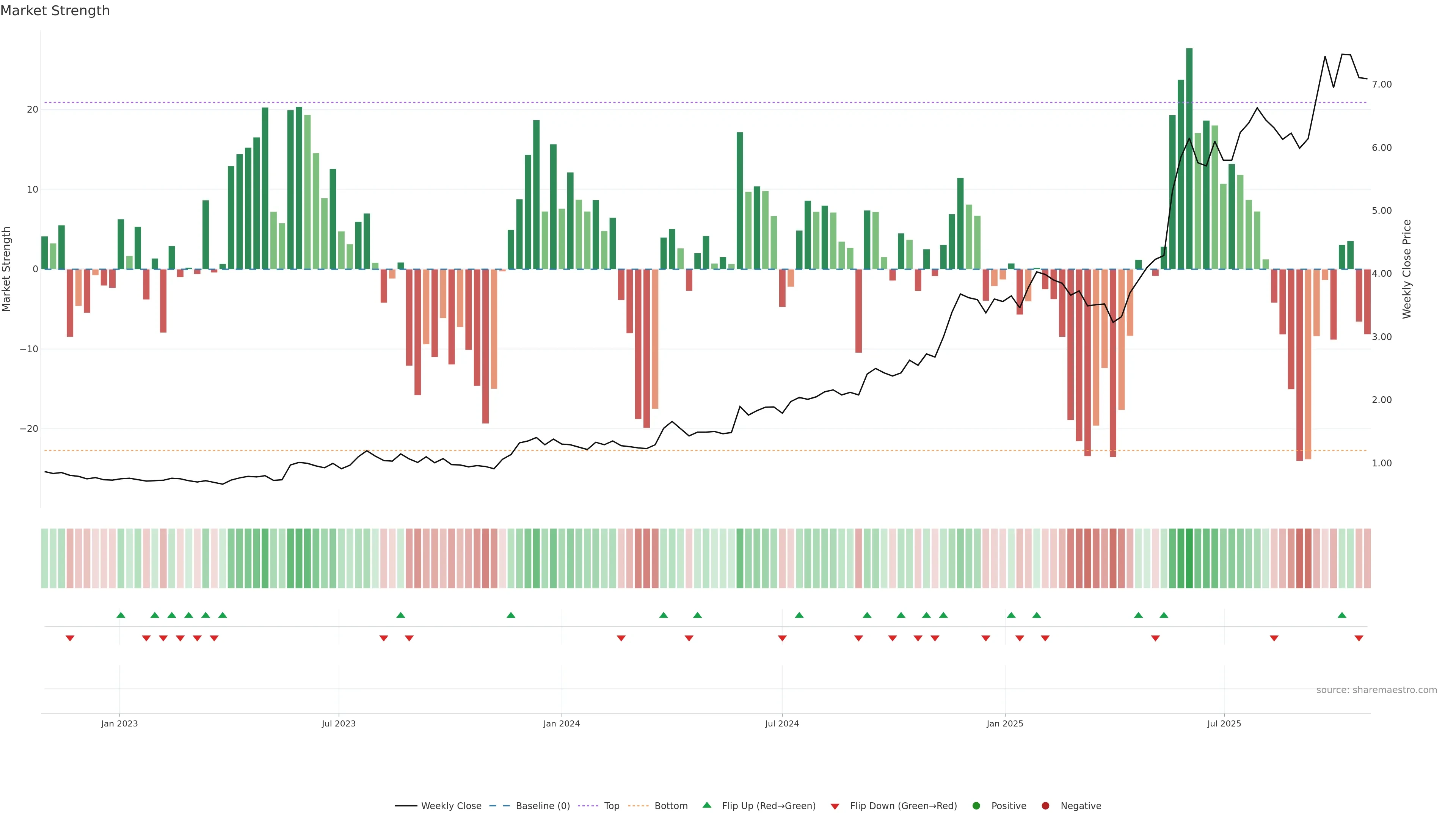Click the green Flip Up triangle in legend

(706, 805)
